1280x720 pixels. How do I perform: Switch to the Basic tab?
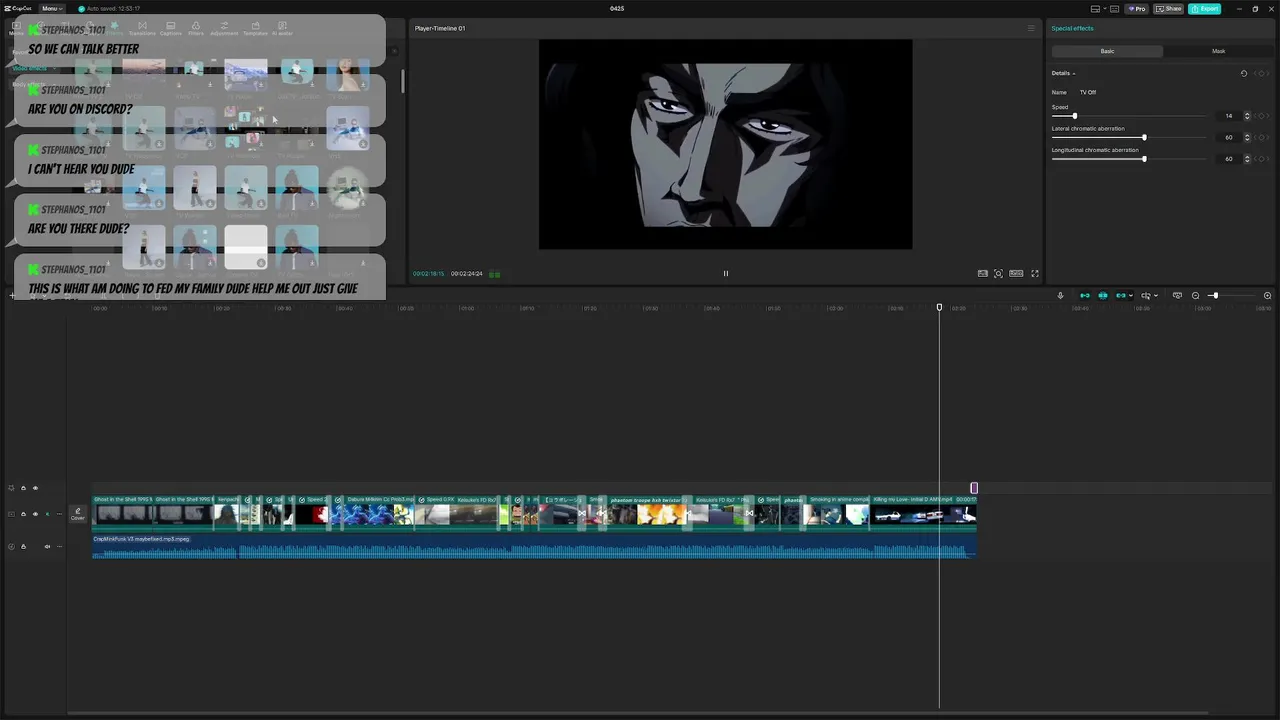click(1107, 51)
